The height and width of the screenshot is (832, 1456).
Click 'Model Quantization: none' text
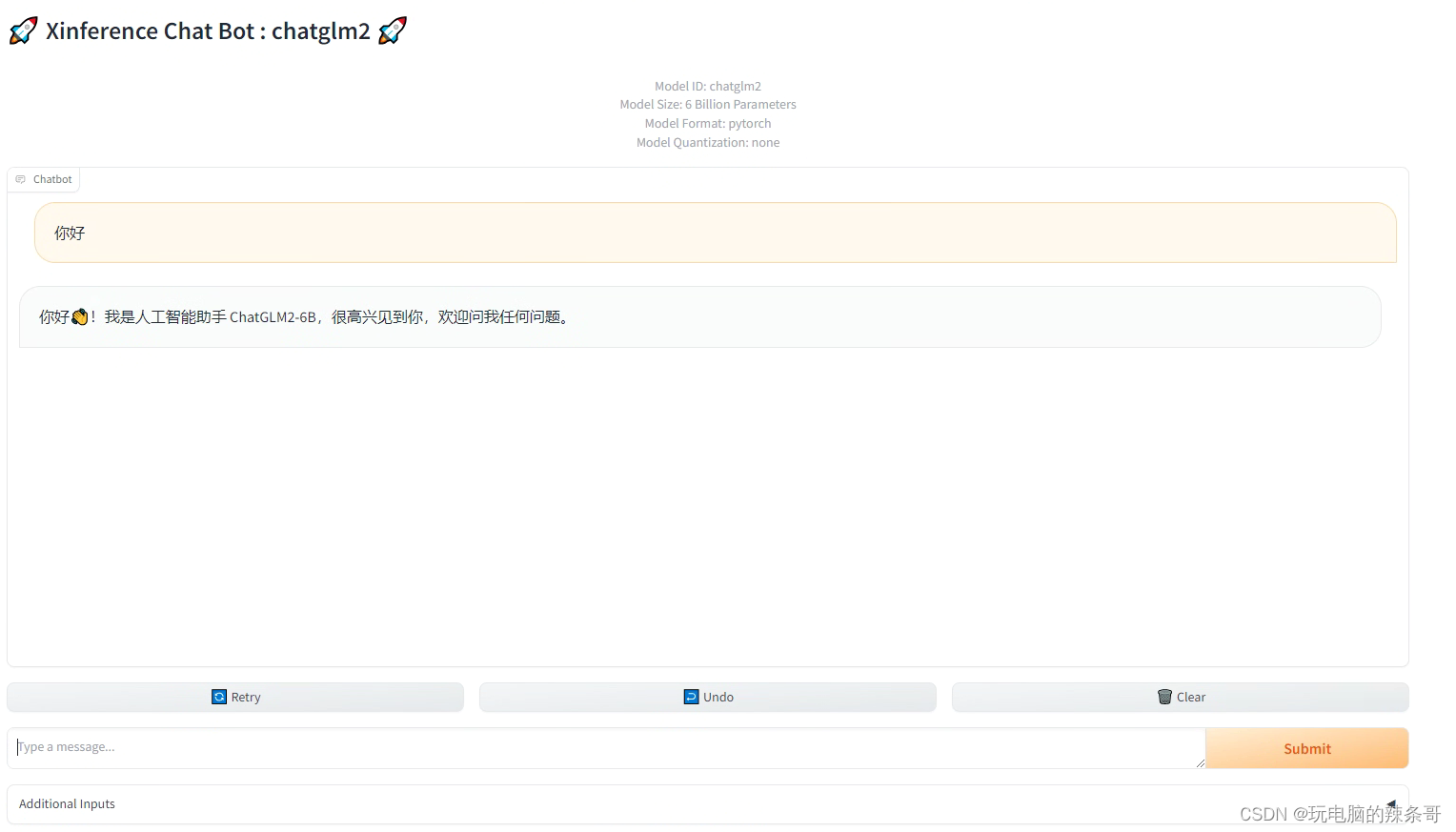[708, 143]
